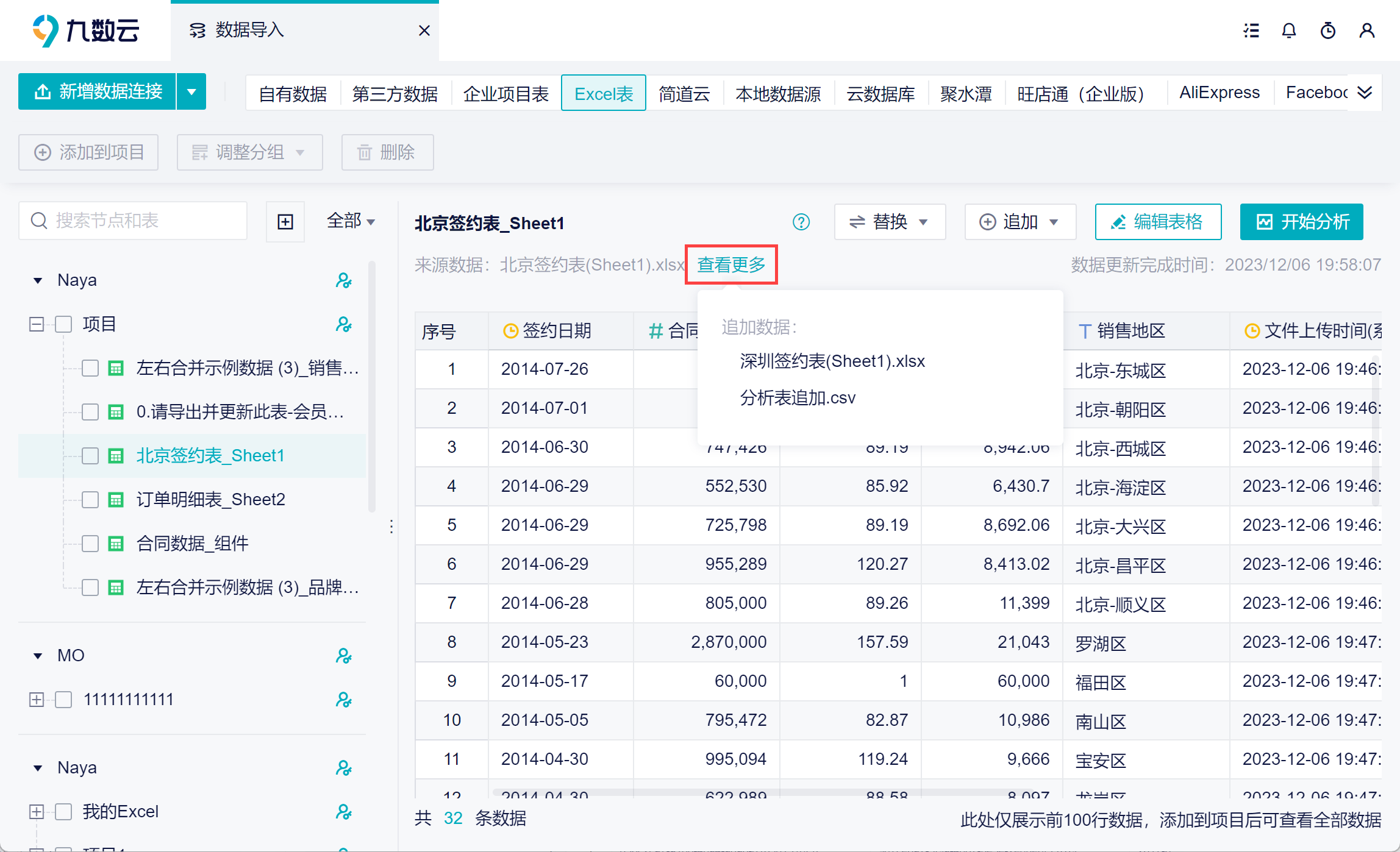Open the 新增数据连接 dropdown arrow
The width and height of the screenshot is (1400, 852).
click(x=191, y=92)
